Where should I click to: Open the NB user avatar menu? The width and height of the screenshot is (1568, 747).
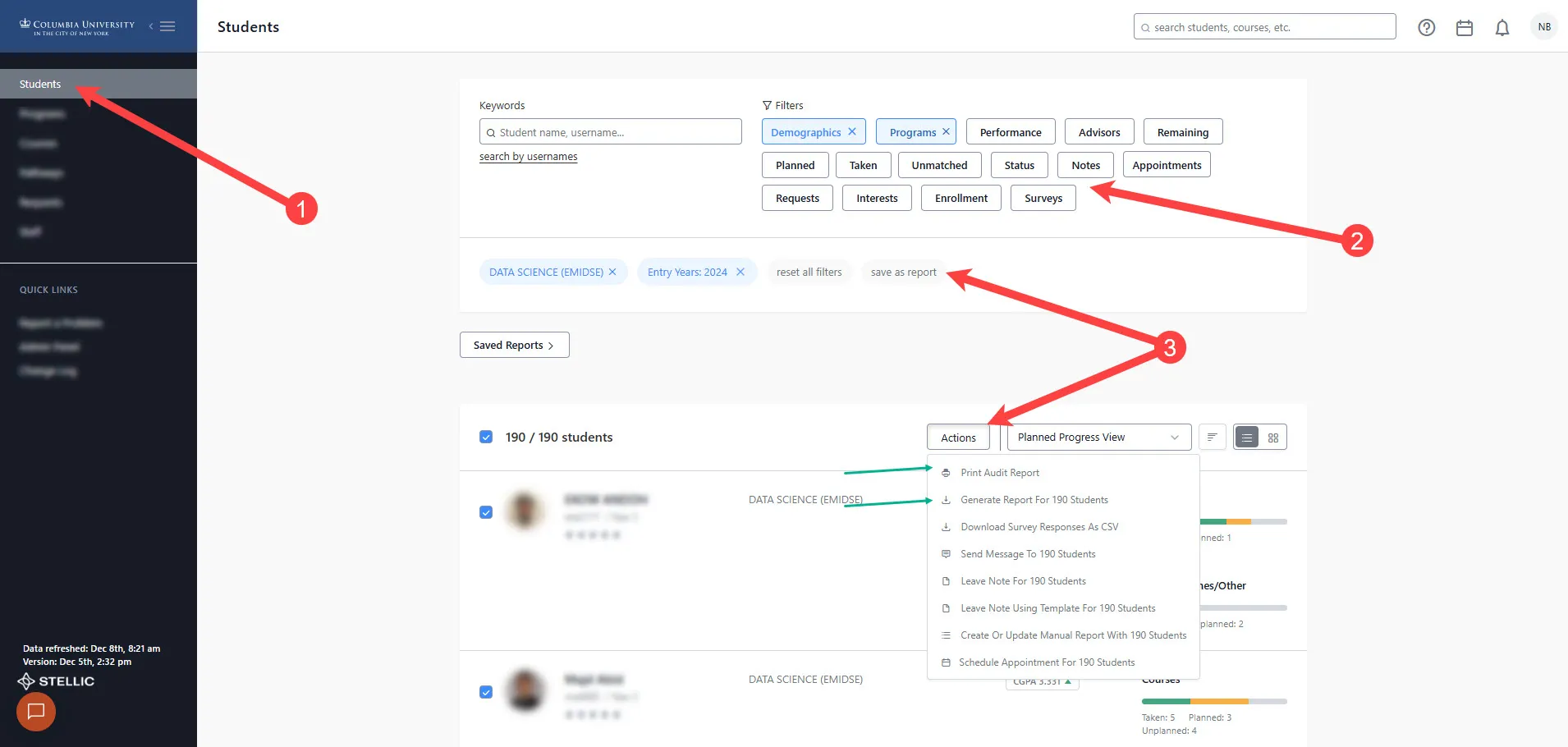(x=1544, y=27)
